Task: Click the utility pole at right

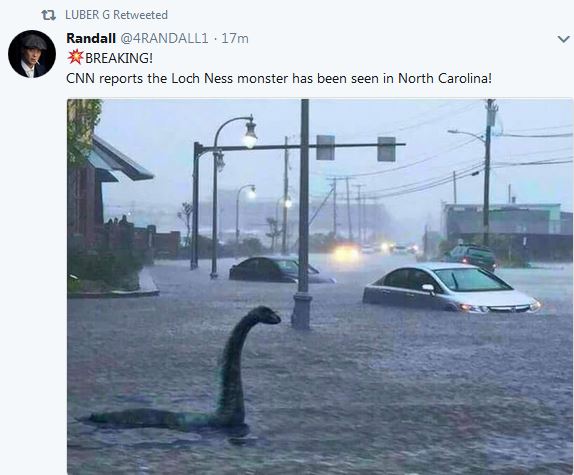Action: [x=488, y=173]
